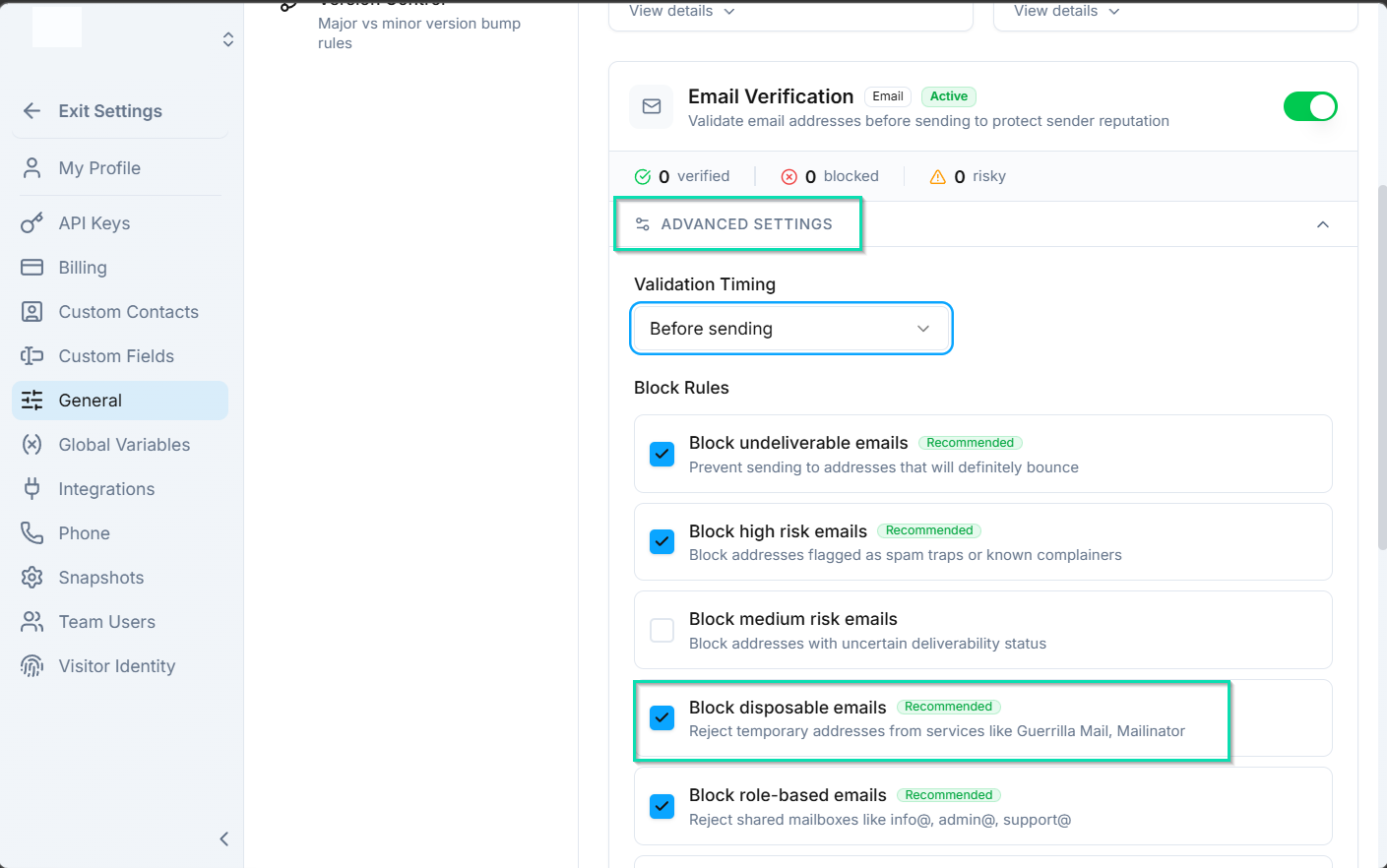Click the Active status badge
Image resolution: width=1387 pixels, height=868 pixels.
point(949,96)
